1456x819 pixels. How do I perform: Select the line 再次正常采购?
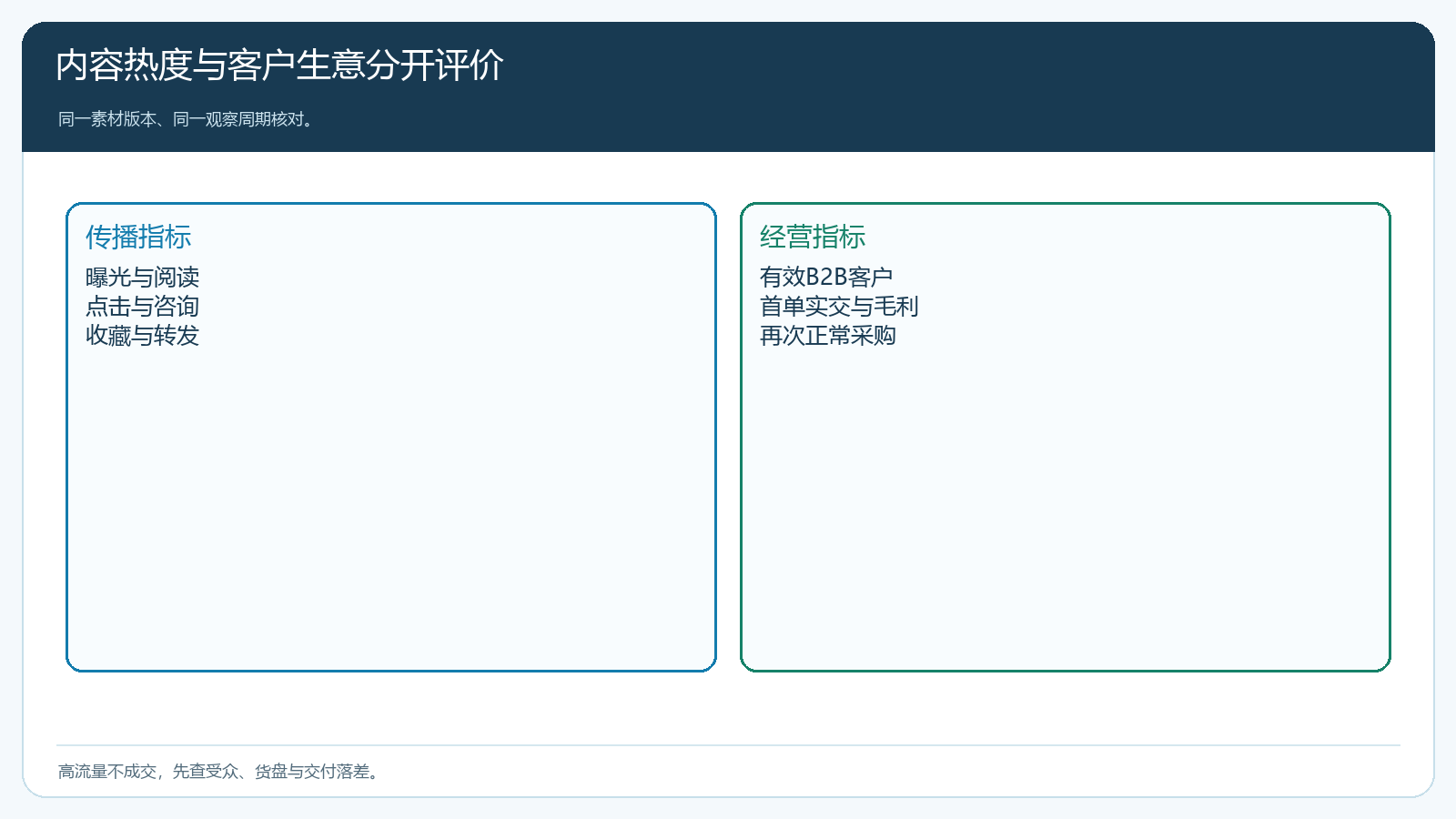coord(828,336)
